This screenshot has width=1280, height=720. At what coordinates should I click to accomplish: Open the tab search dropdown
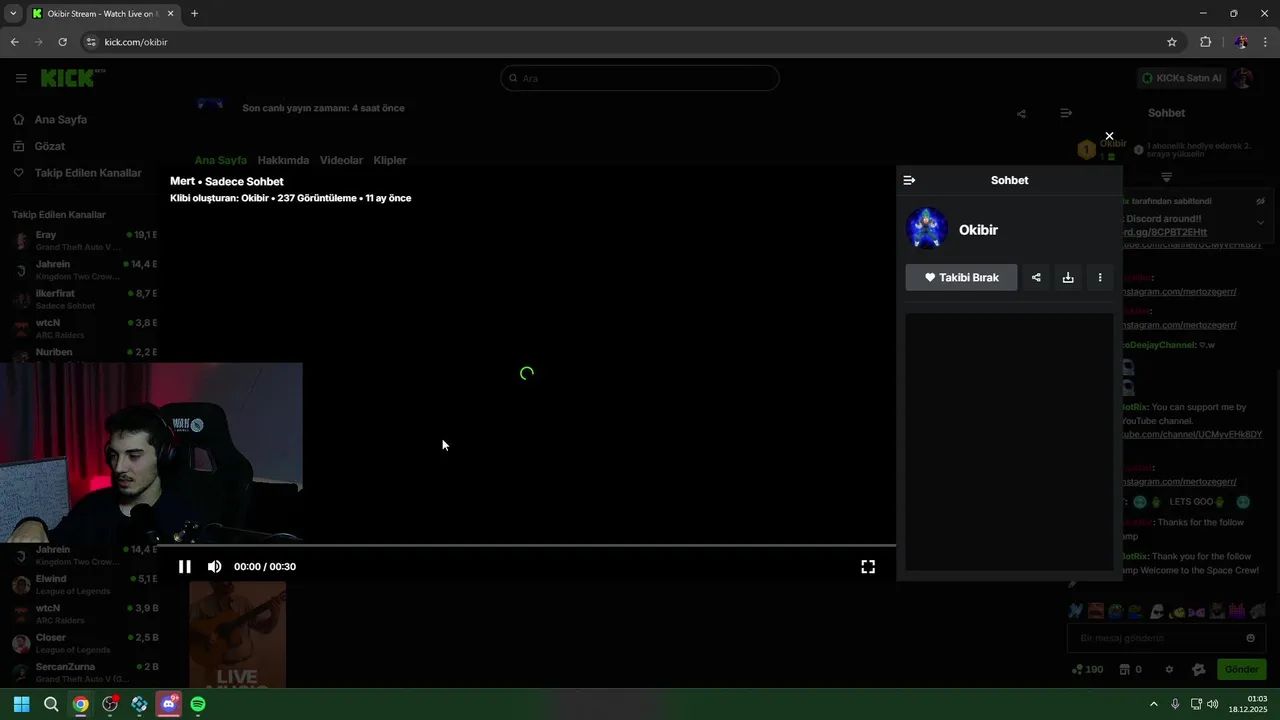pos(13,13)
